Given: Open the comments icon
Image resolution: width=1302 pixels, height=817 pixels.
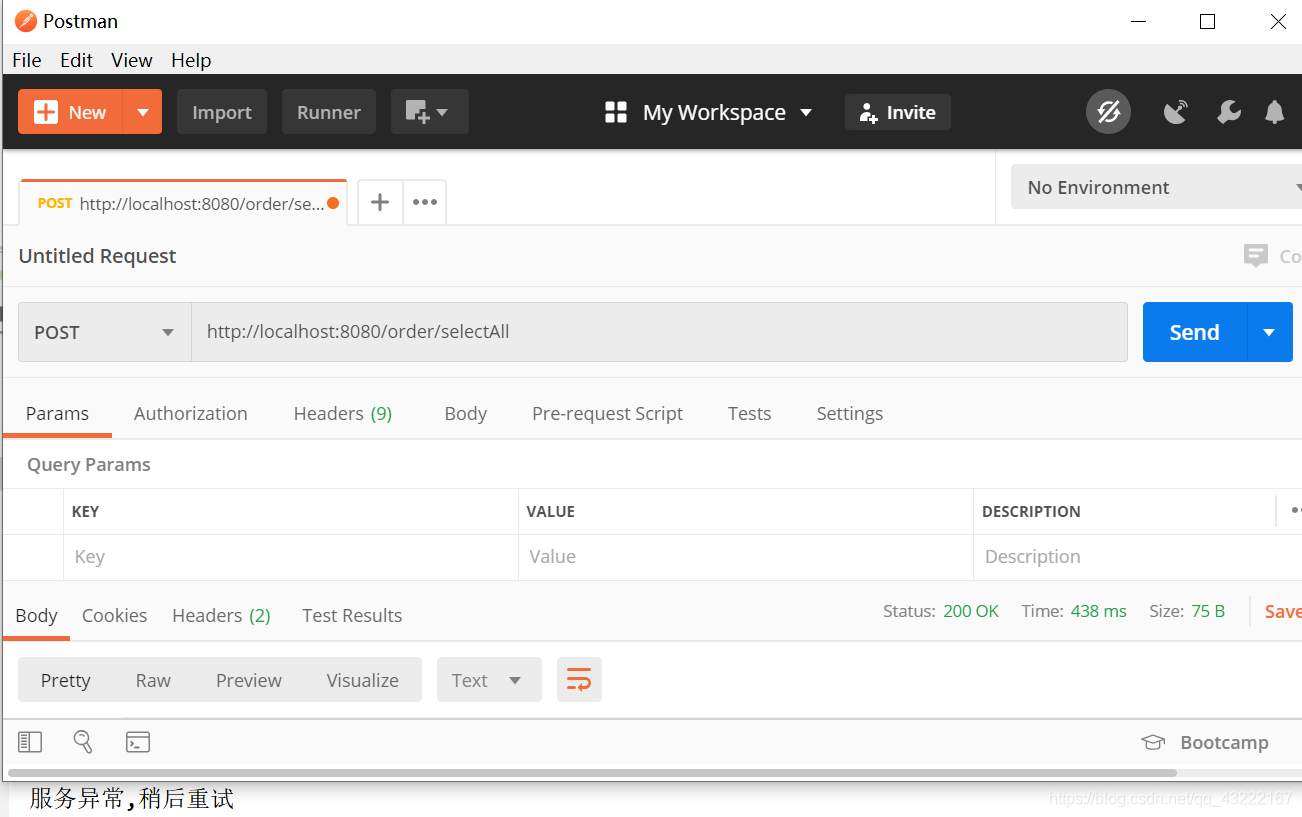Looking at the screenshot, I should [x=1255, y=256].
